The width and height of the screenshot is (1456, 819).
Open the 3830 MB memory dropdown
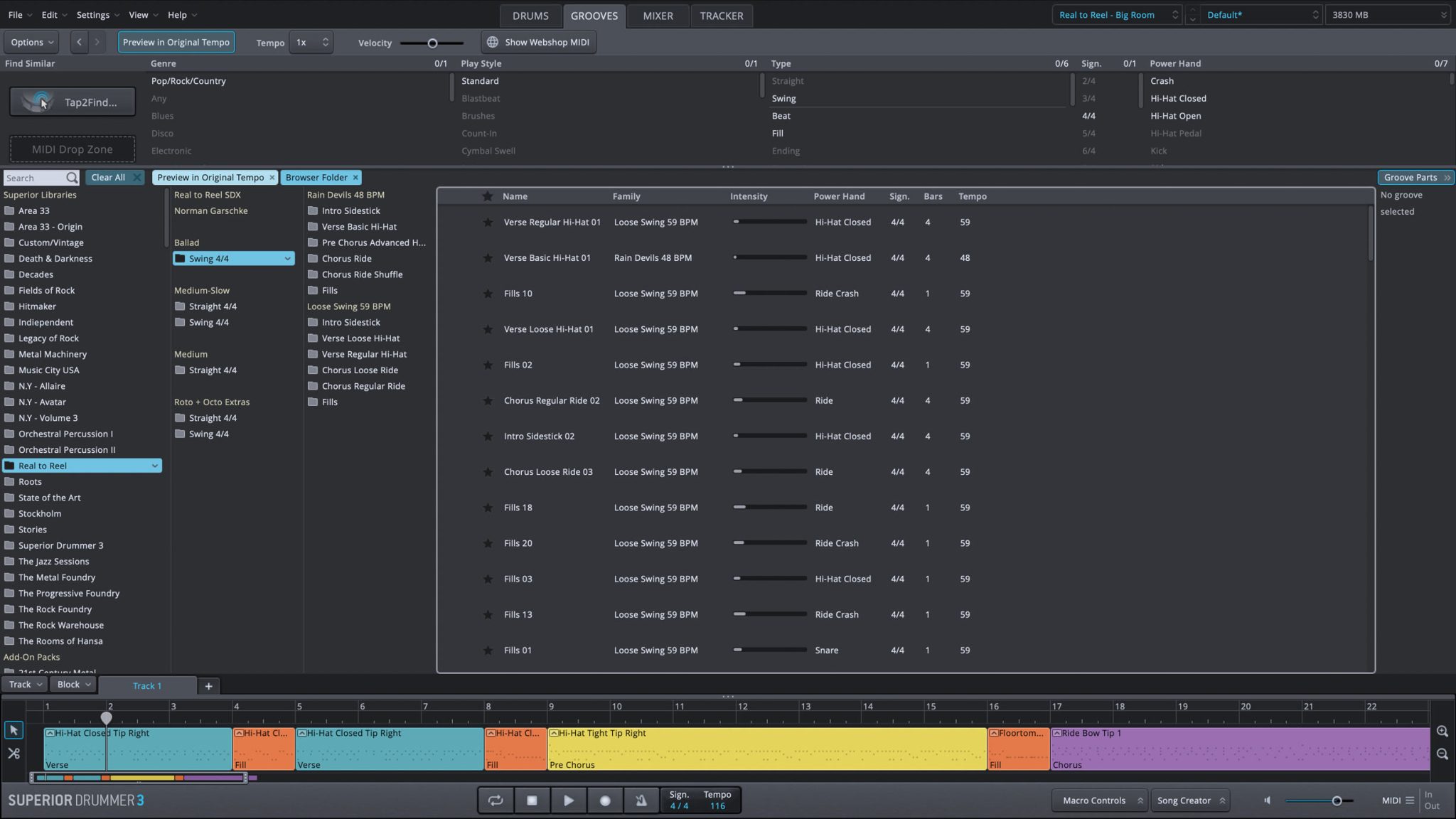click(x=1388, y=15)
